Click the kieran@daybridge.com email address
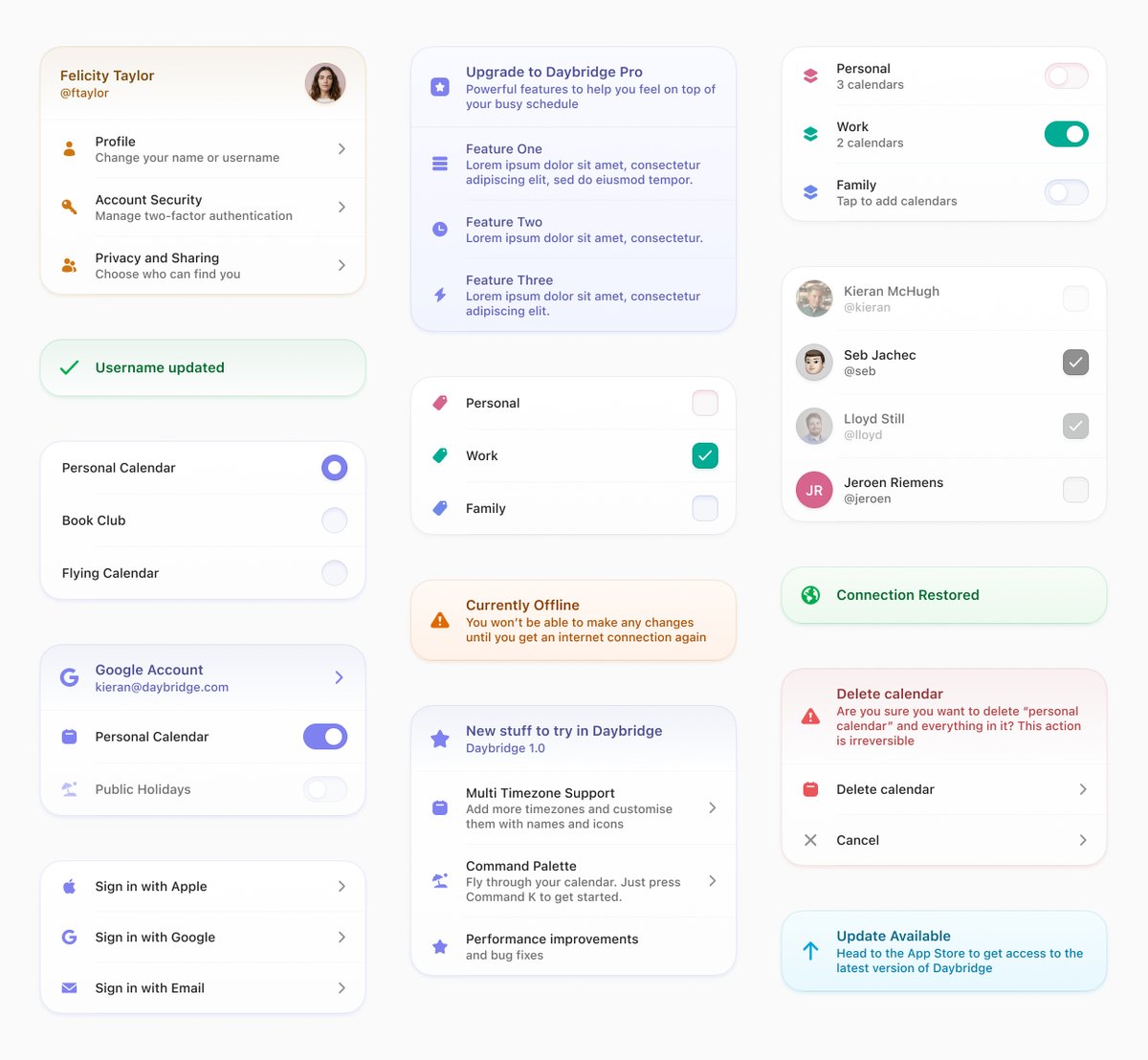1148x1060 pixels. click(162, 687)
